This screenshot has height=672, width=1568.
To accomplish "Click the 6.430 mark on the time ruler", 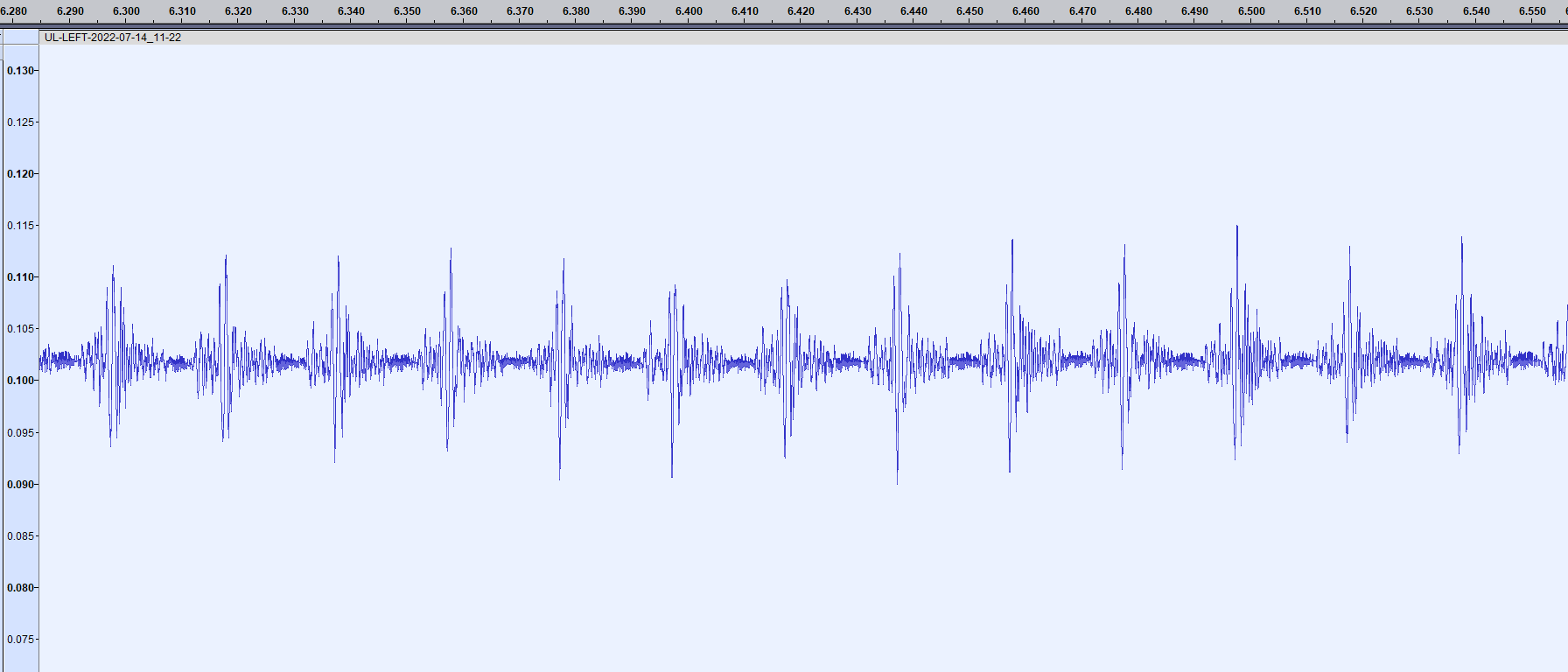I will (857, 11).
